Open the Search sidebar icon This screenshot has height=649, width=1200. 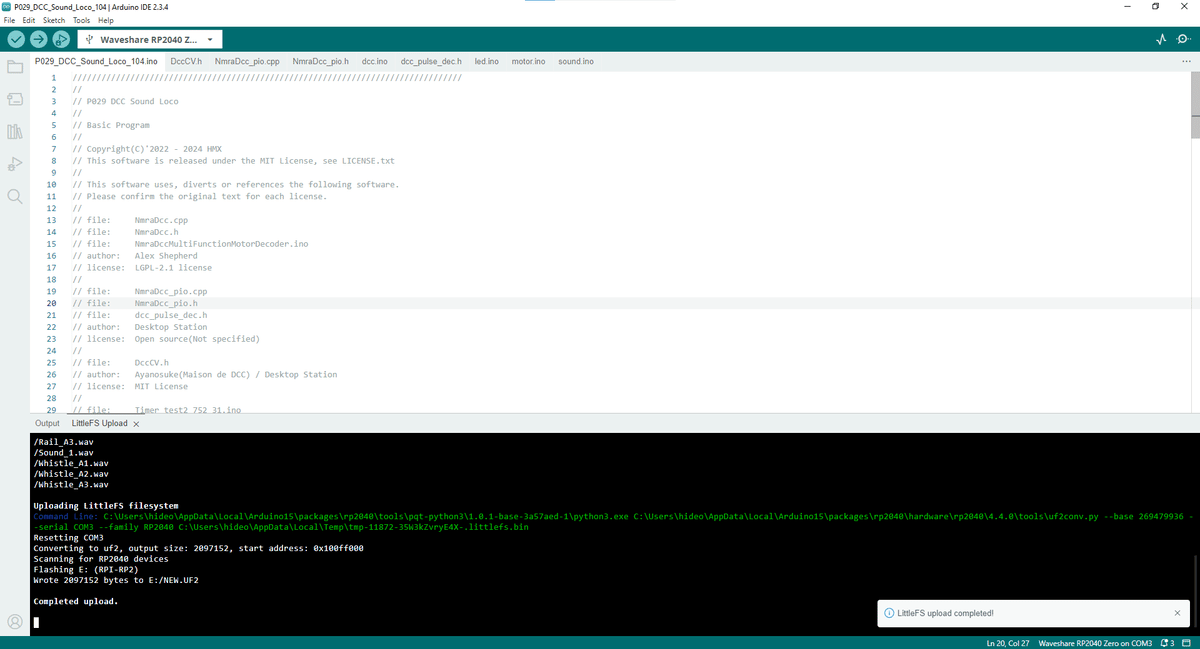point(15,196)
